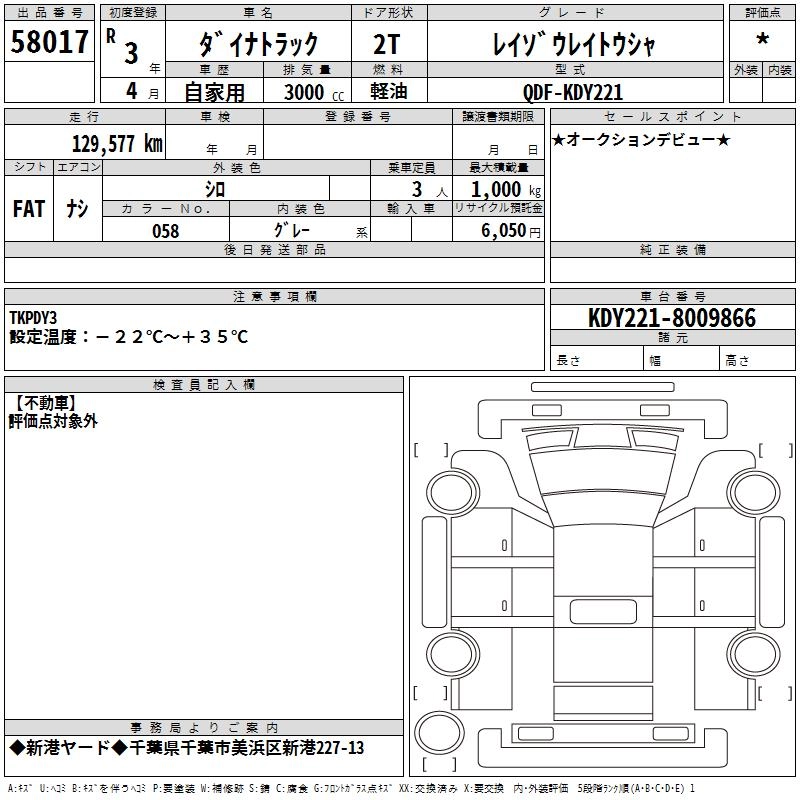Select the color number 058
Screen dimensions: 800x800
coord(165,231)
